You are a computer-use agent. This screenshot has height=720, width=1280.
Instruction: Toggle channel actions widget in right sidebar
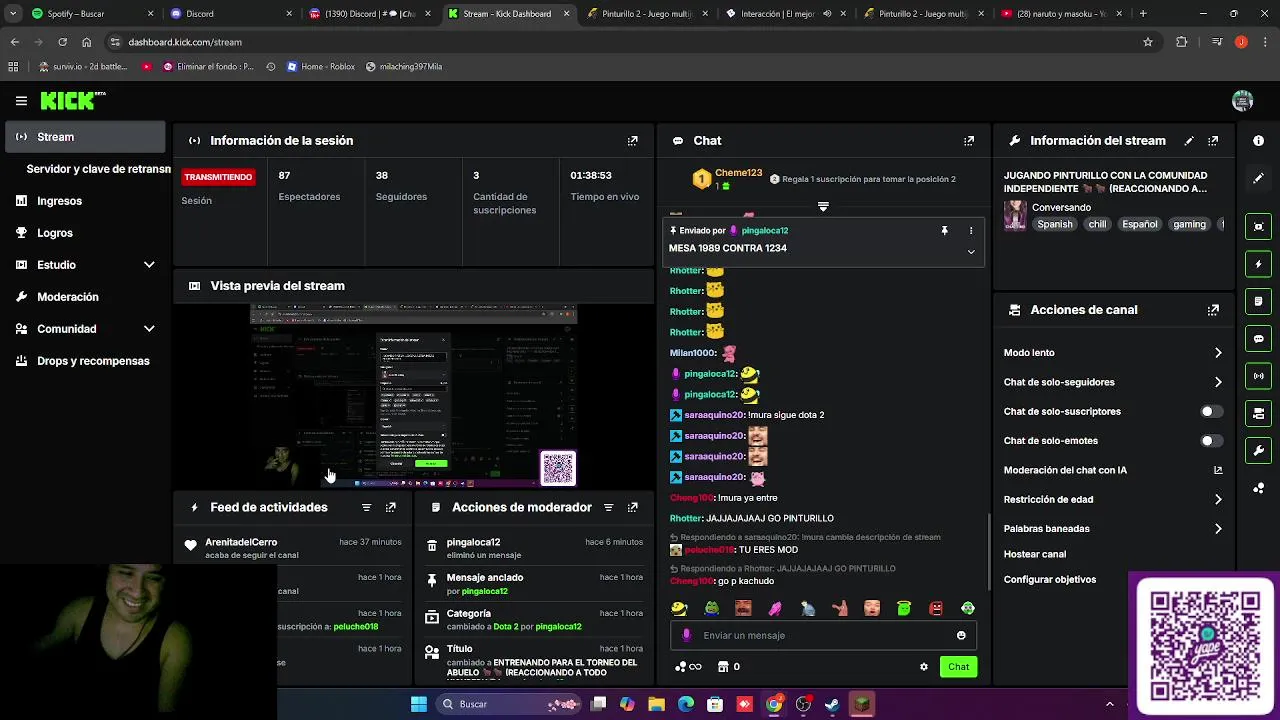(1259, 413)
